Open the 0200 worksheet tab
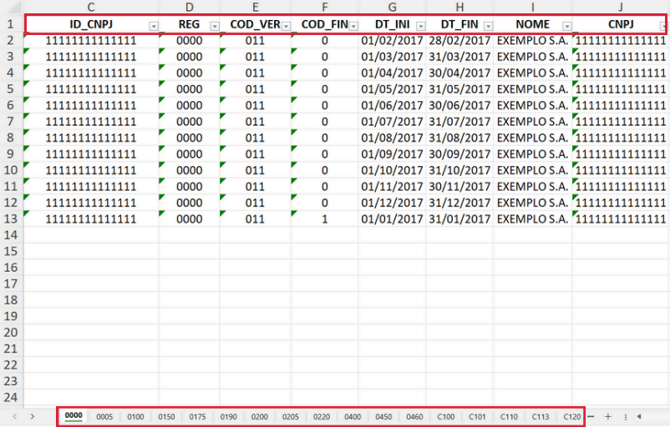The image size is (670, 427). tap(259, 415)
